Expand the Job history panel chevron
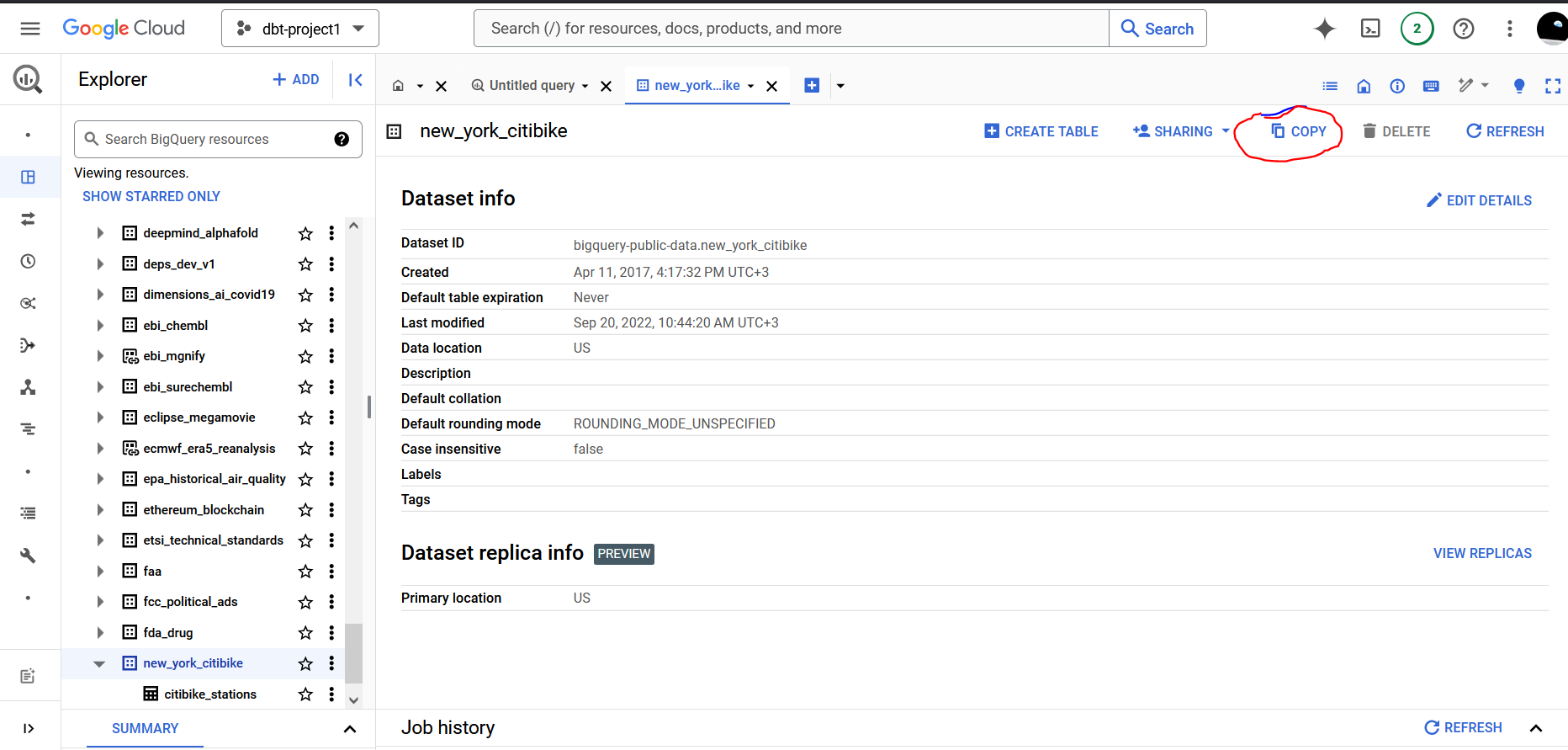The width and height of the screenshot is (1568, 750). click(x=1536, y=728)
